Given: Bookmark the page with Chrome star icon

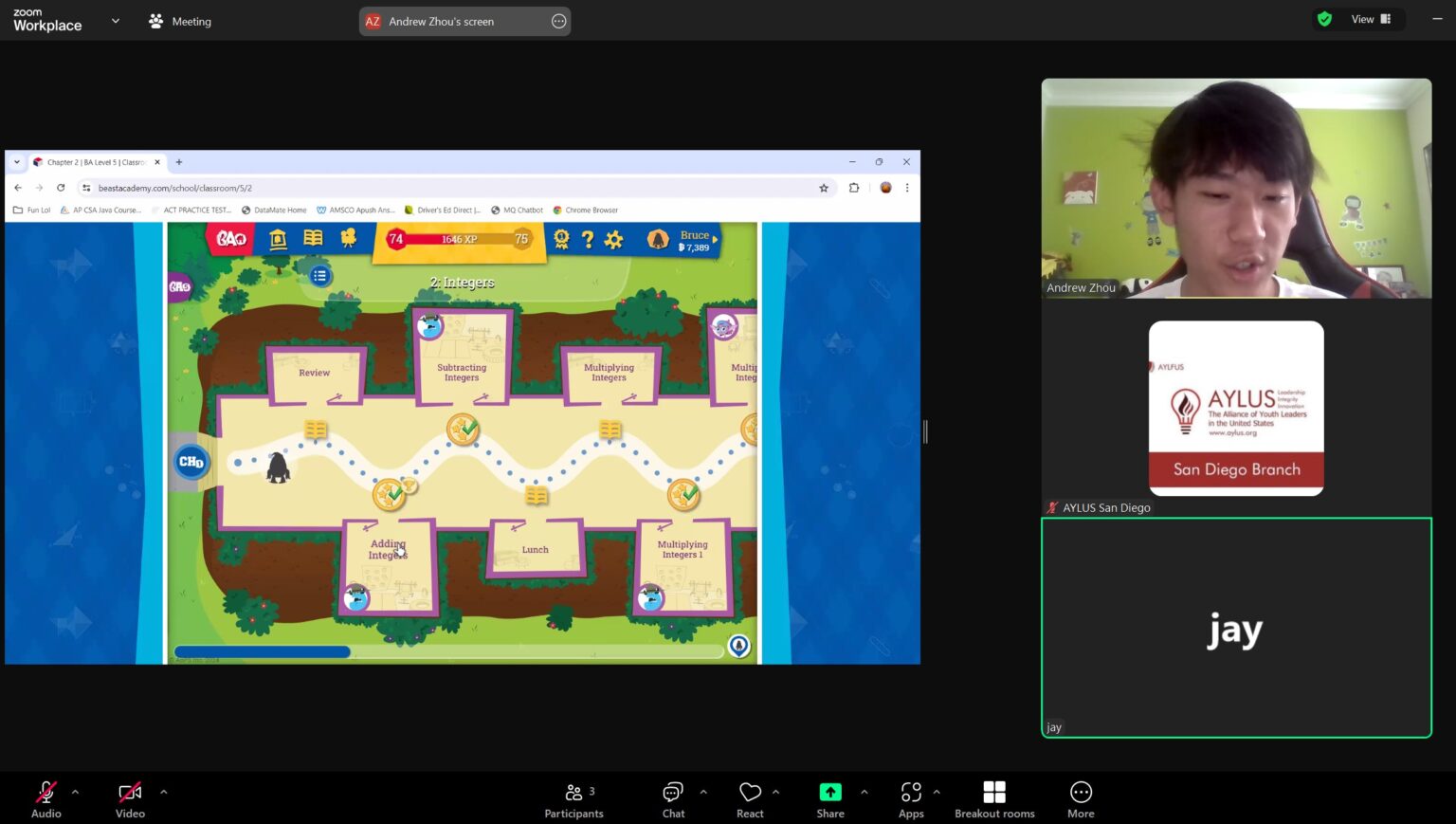Looking at the screenshot, I should pos(824,188).
